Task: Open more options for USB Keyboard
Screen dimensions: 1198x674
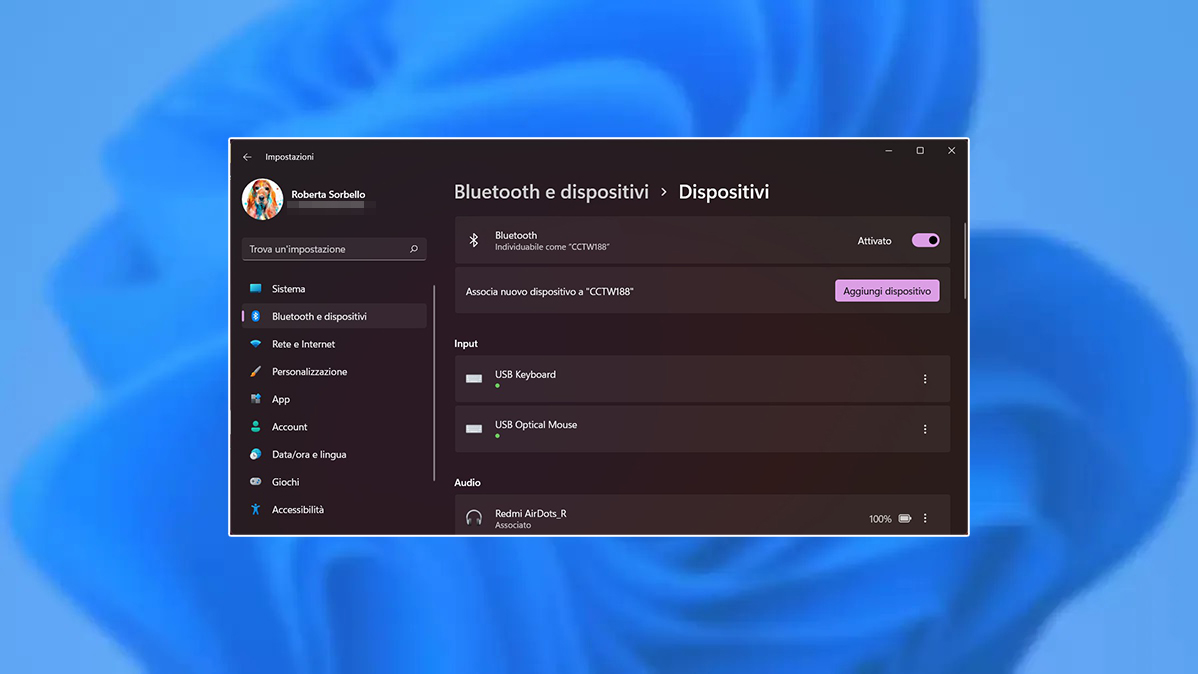Action: (925, 379)
